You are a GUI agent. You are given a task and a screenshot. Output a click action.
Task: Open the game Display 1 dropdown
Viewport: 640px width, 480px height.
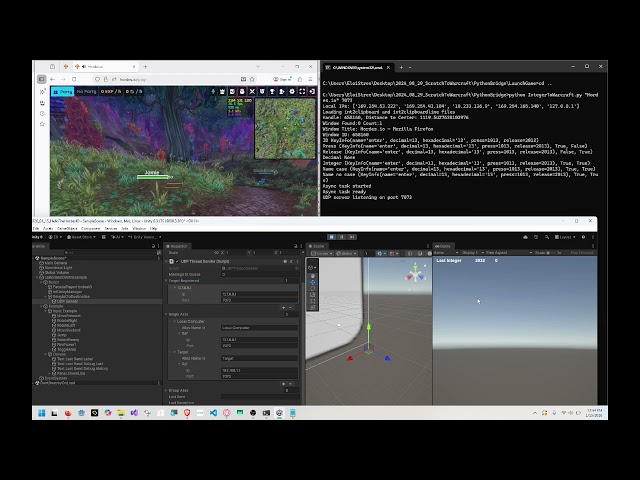pyautogui.click(x=472, y=253)
